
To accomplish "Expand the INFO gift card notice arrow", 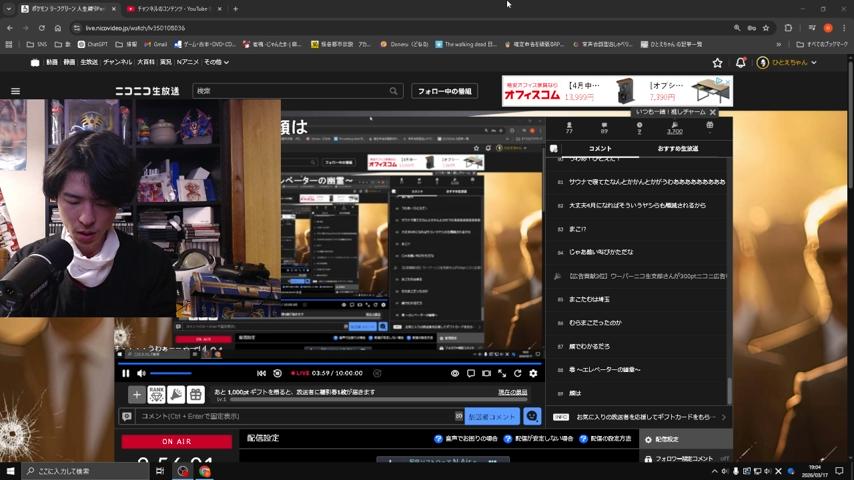I will [723, 417].
